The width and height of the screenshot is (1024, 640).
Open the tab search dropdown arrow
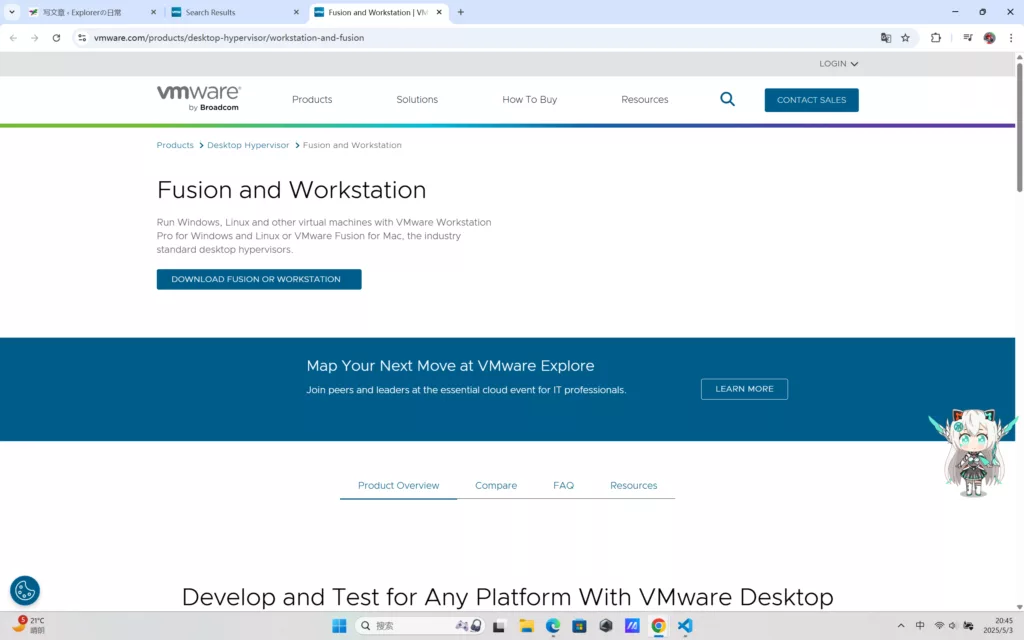click(x=12, y=12)
